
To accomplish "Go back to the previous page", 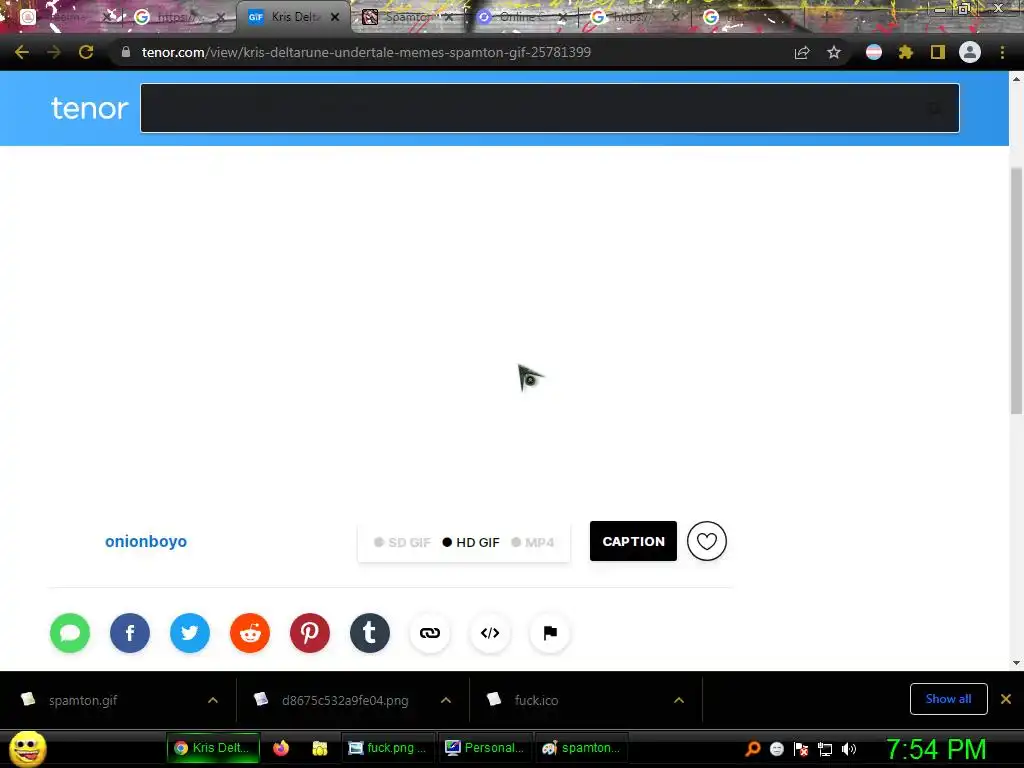I will pyautogui.click(x=22, y=52).
